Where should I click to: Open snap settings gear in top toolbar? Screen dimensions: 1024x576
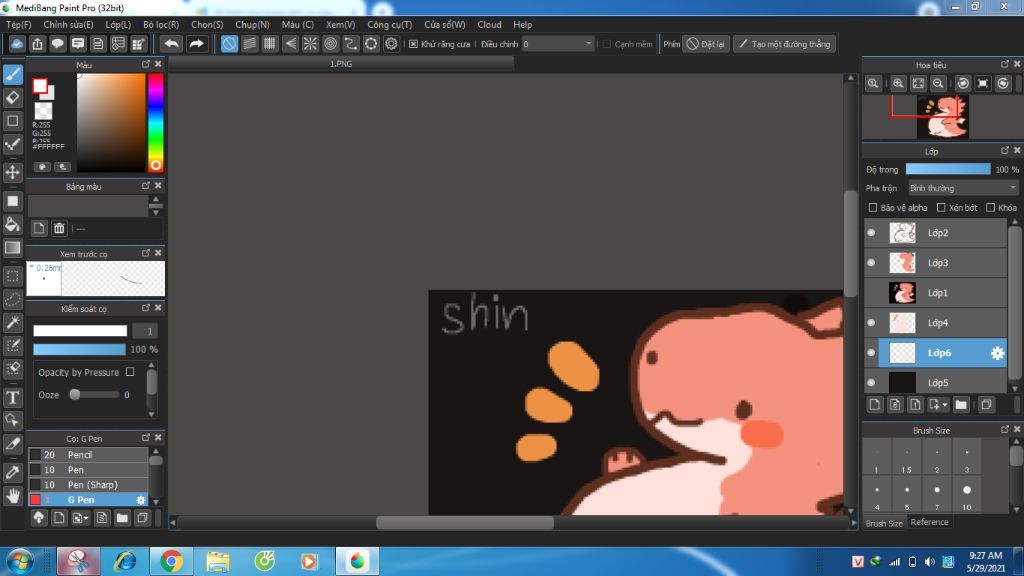coord(391,44)
